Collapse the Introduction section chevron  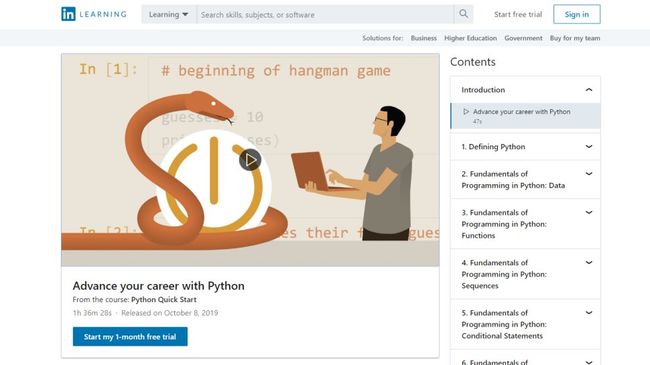coord(589,90)
